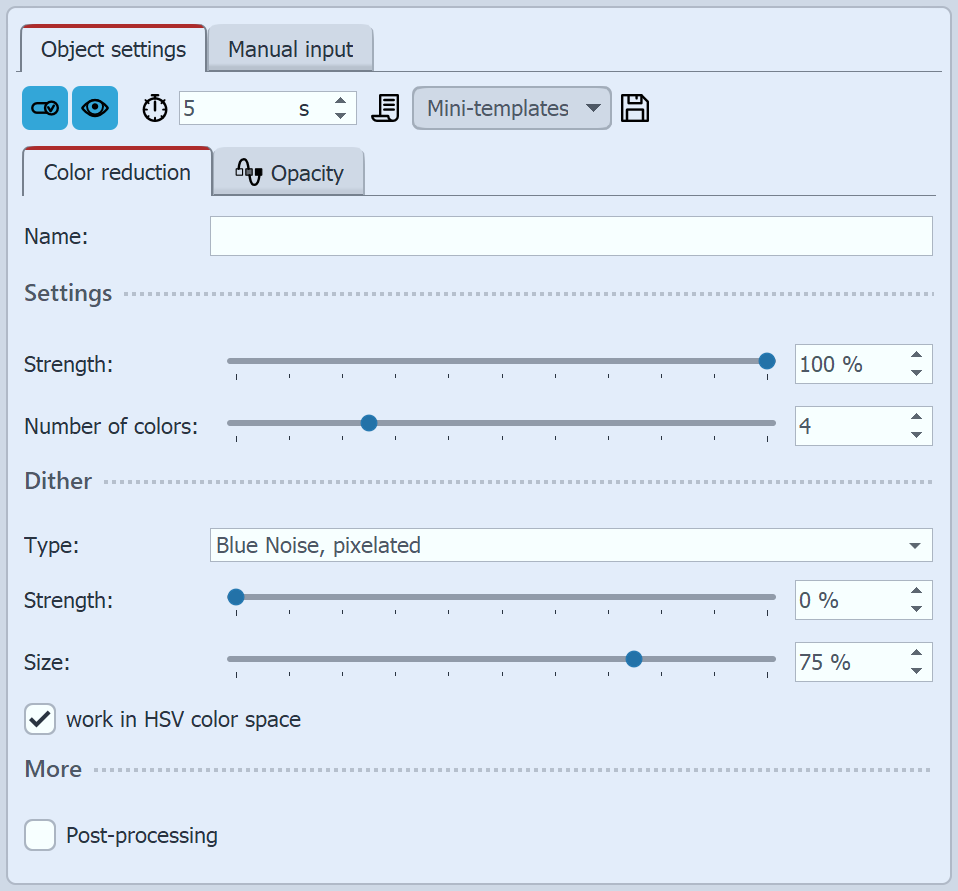Image resolution: width=958 pixels, height=891 pixels.
Task: Click the Number of colors slider handle
Action: click(369, 423)
